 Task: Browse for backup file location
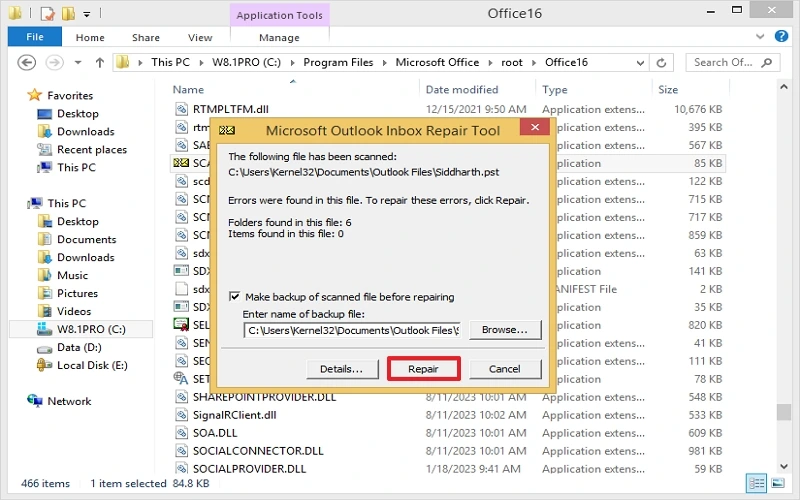[x=505, y=330]
